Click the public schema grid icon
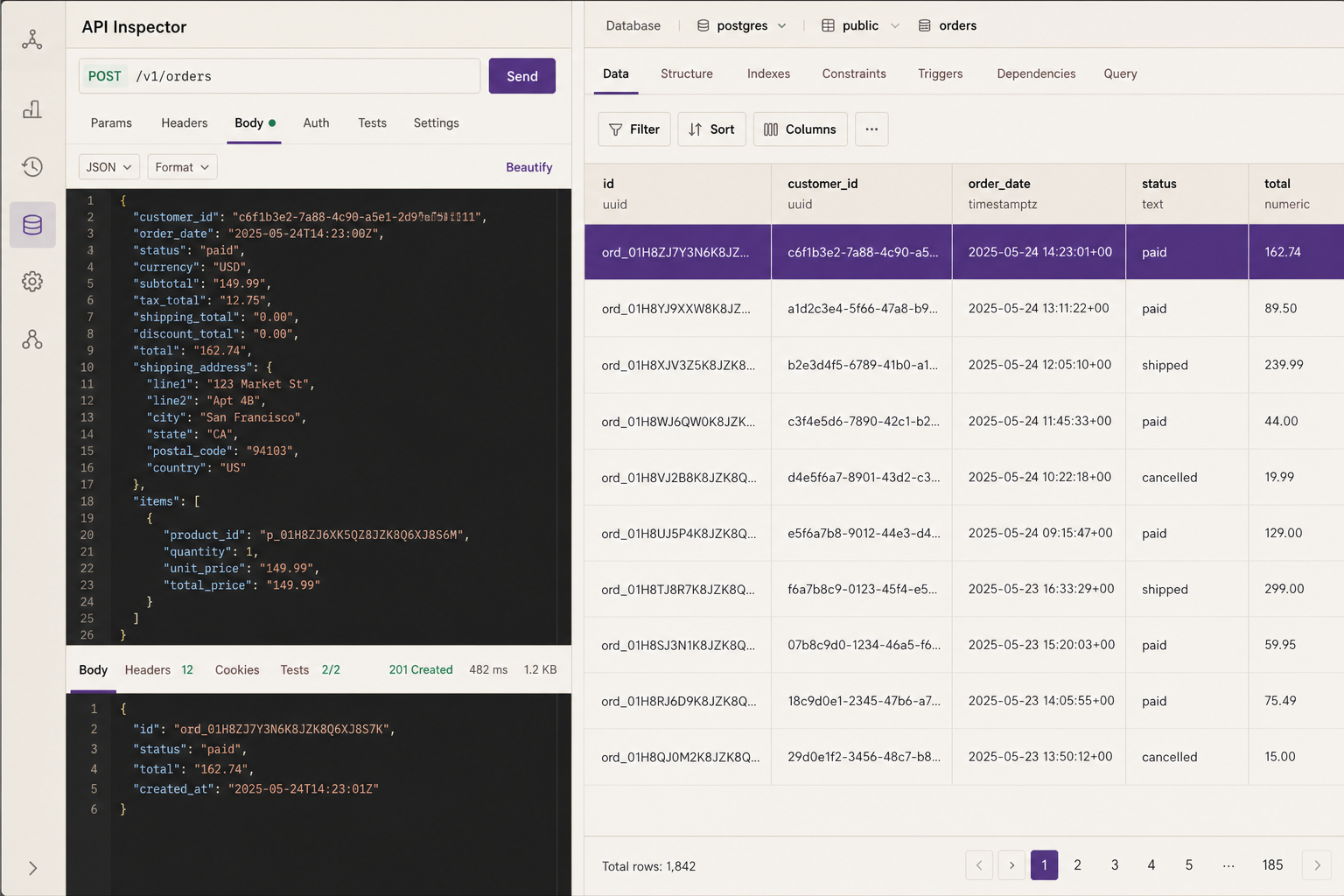Screen dimensions: 1344x896 [x=828, y=25]
